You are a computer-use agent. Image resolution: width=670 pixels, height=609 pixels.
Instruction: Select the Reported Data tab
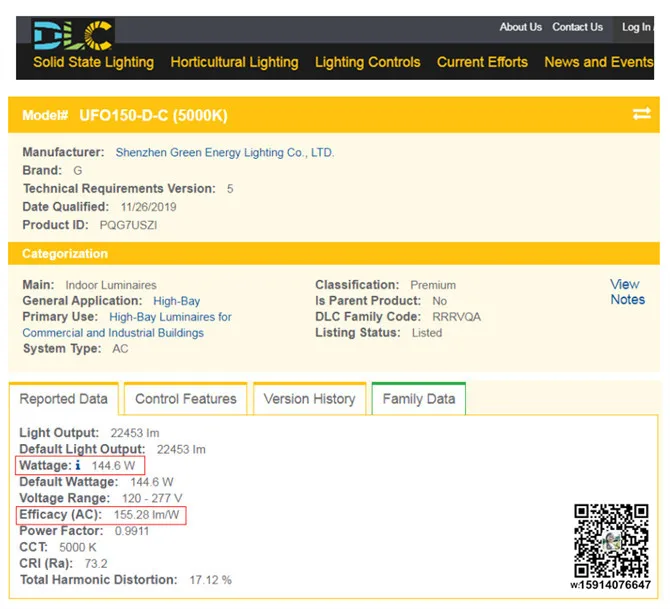64,399
